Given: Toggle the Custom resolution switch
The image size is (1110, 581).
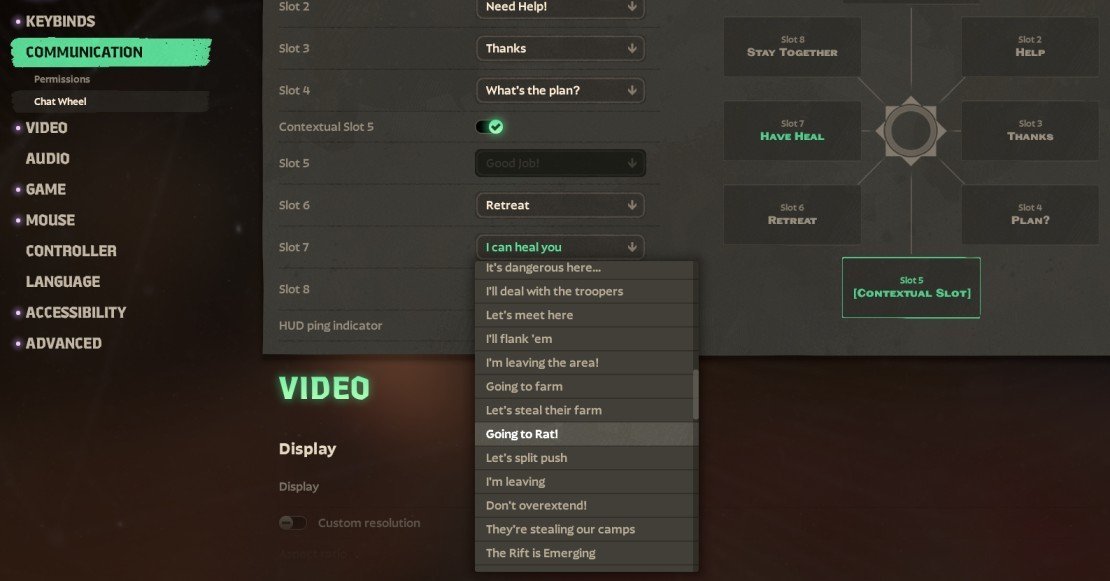Looking at the screenshot, I should (x=292, y=523).
